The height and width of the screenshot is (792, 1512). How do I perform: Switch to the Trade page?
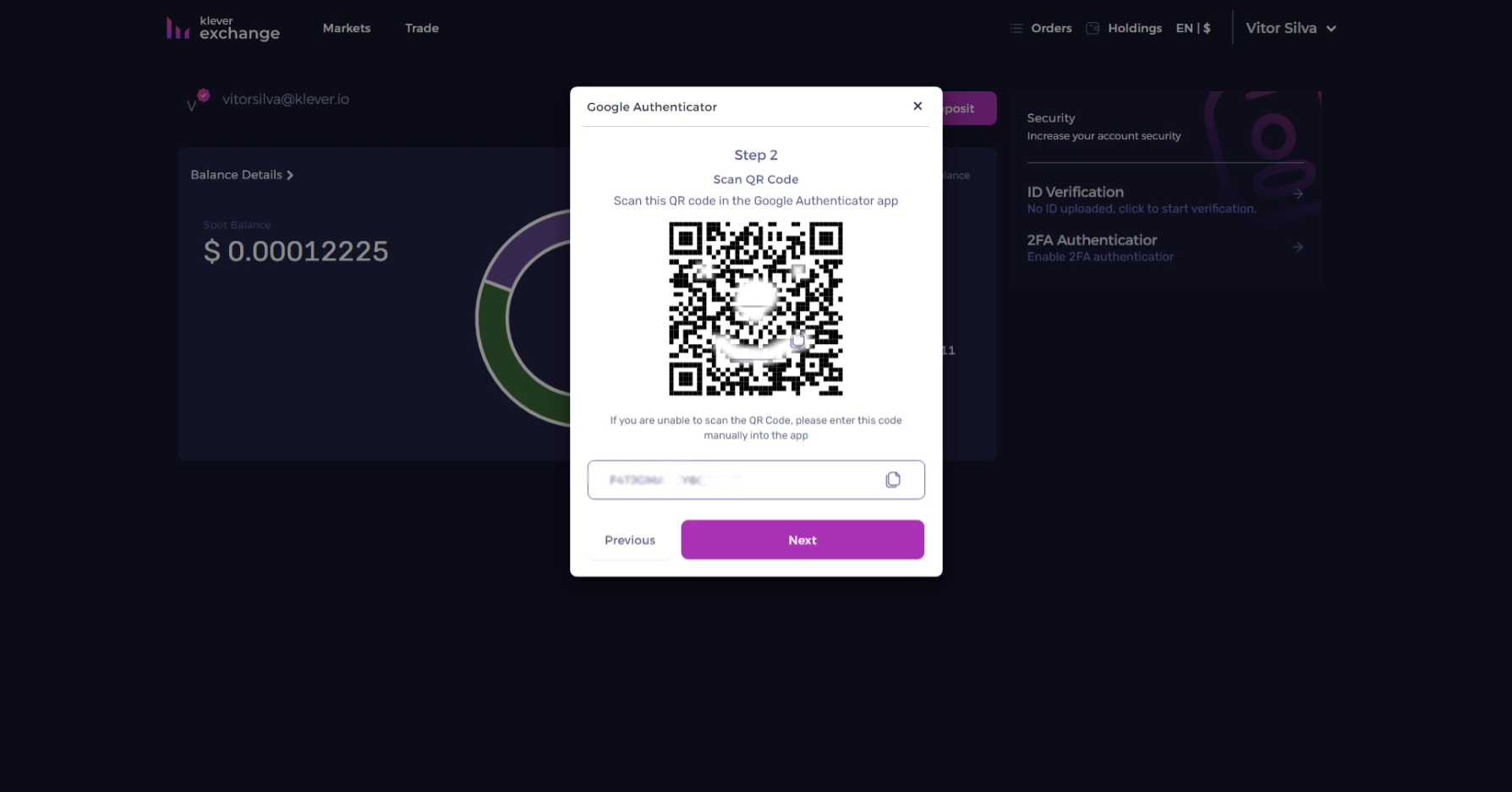pos(421,28)
